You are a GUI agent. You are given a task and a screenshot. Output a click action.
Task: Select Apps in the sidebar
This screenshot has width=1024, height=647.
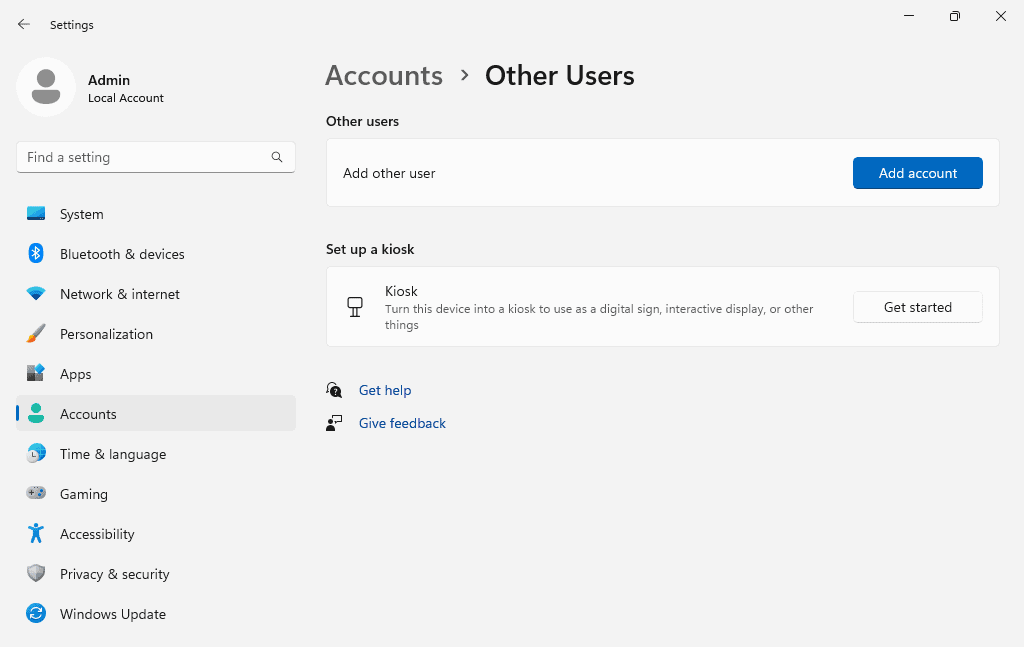tap(156, 373)
